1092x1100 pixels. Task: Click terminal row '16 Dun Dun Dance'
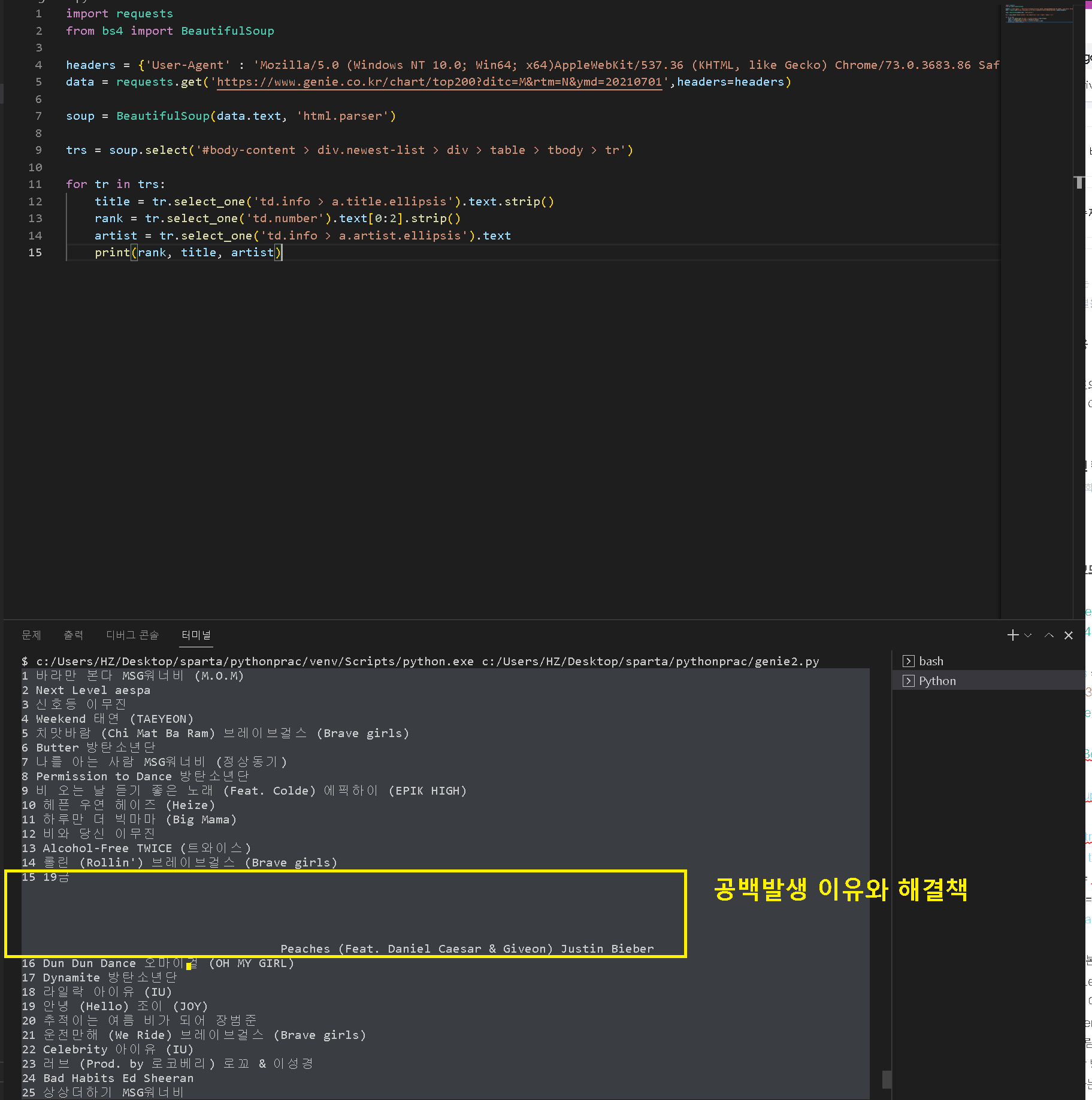pos(158,963)
